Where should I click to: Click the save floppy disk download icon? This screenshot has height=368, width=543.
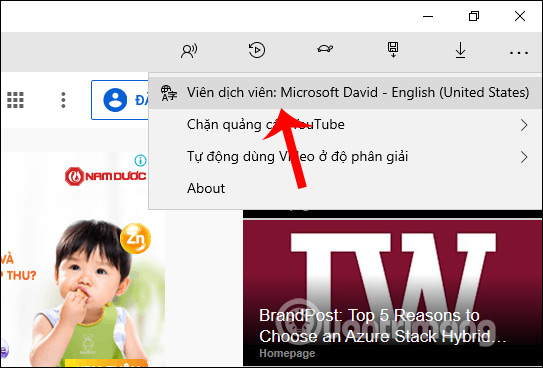tap(393, 50)
